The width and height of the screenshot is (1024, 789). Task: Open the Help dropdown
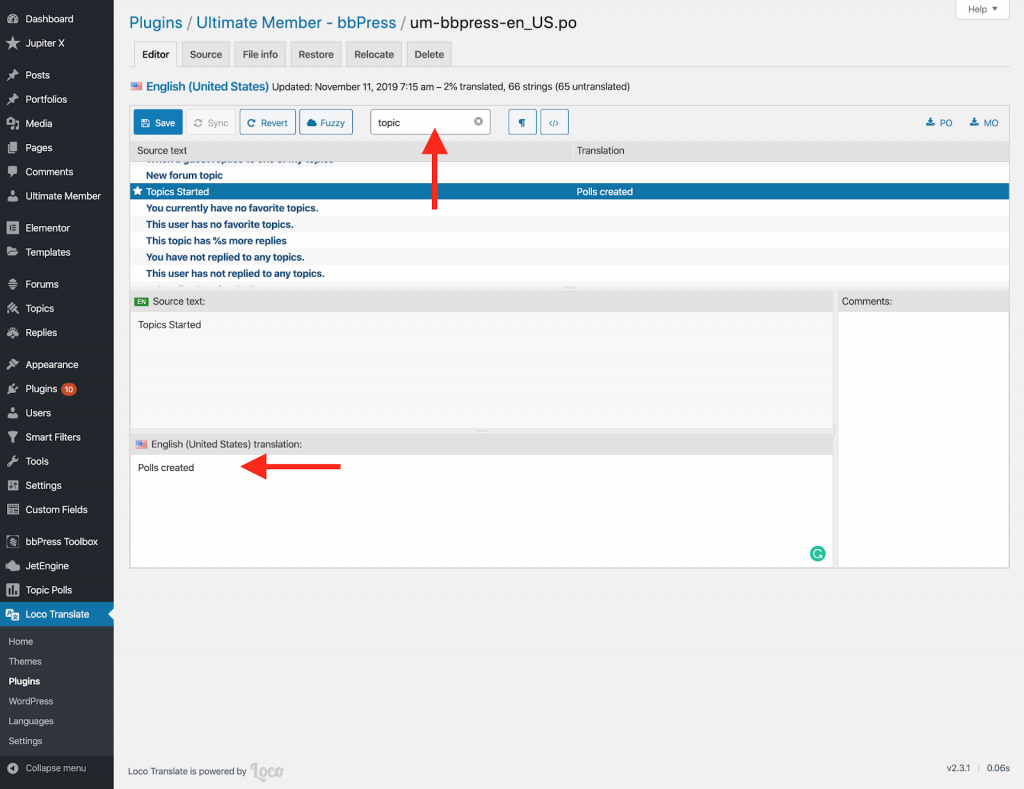(981, 8)
